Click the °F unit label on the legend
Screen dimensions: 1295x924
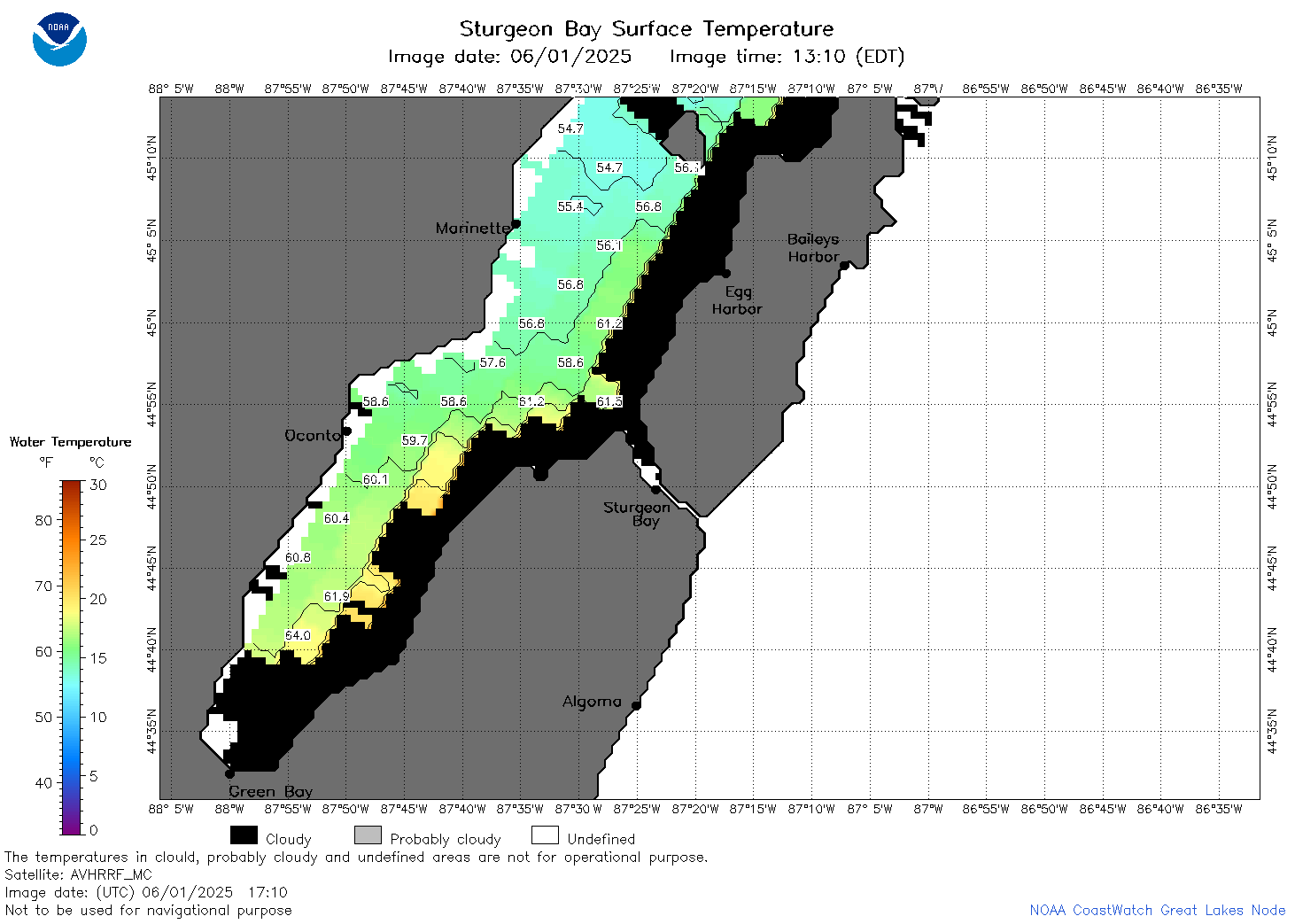(46, 462)
